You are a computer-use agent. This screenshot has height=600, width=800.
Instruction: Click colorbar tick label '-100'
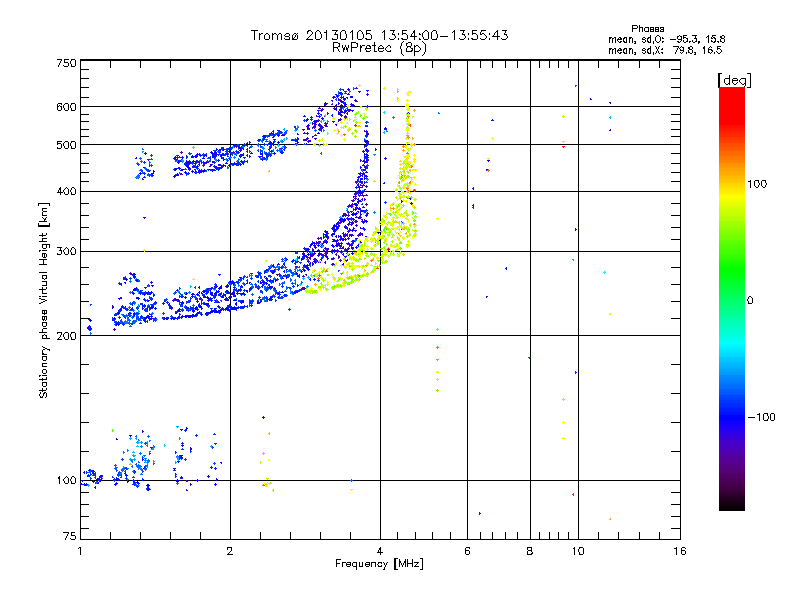coord(762,417)
